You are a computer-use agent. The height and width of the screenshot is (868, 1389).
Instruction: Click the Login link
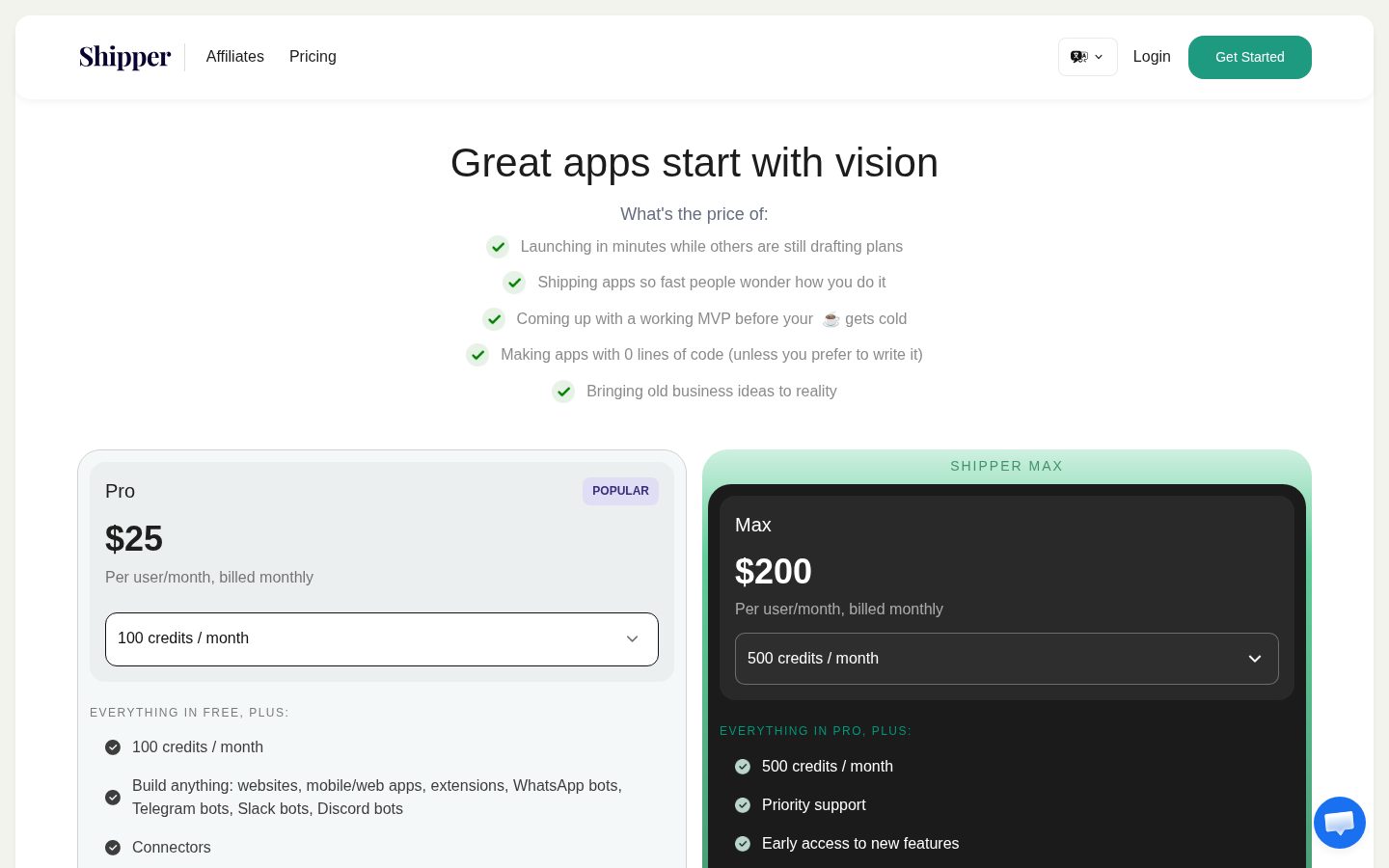(x=1152, y=57)
